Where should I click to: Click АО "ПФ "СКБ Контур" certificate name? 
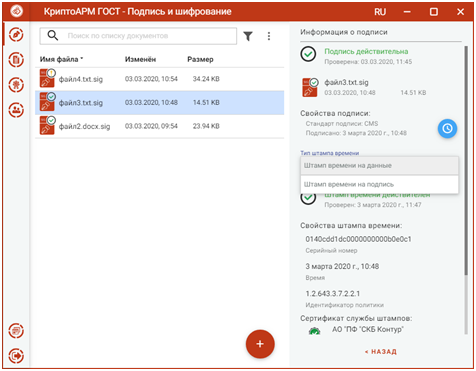pos(368,329)
